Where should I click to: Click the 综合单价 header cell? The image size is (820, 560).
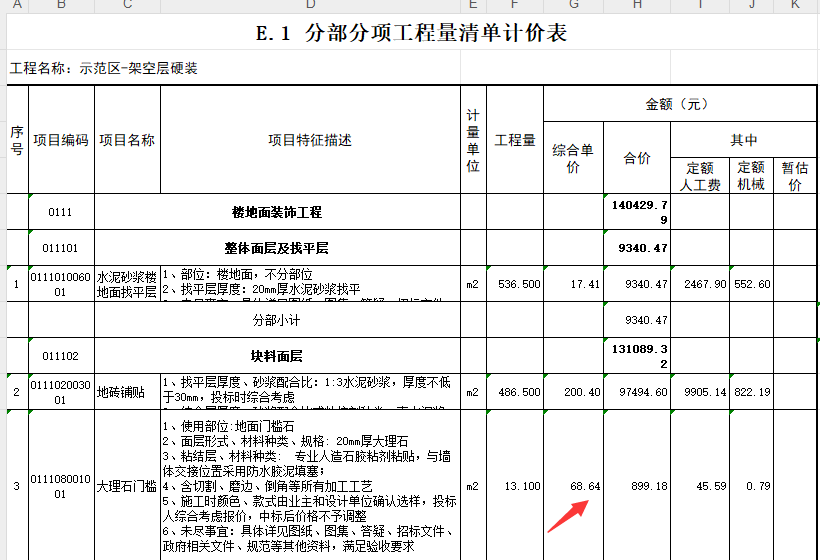coord(573,158)
